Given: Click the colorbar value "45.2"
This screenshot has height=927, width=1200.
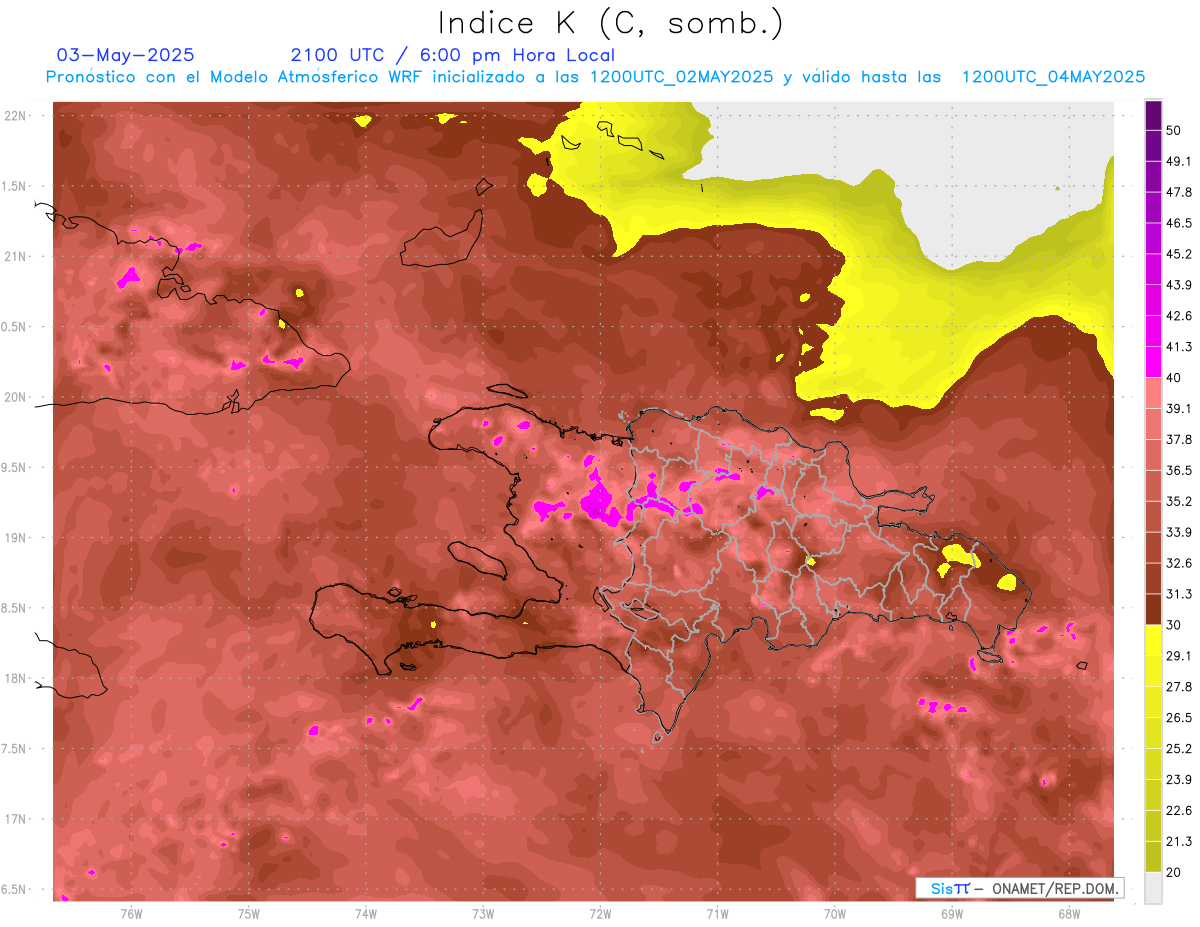Looking at the screenshot, I should pyautogui.click(x=1179, y=254).
